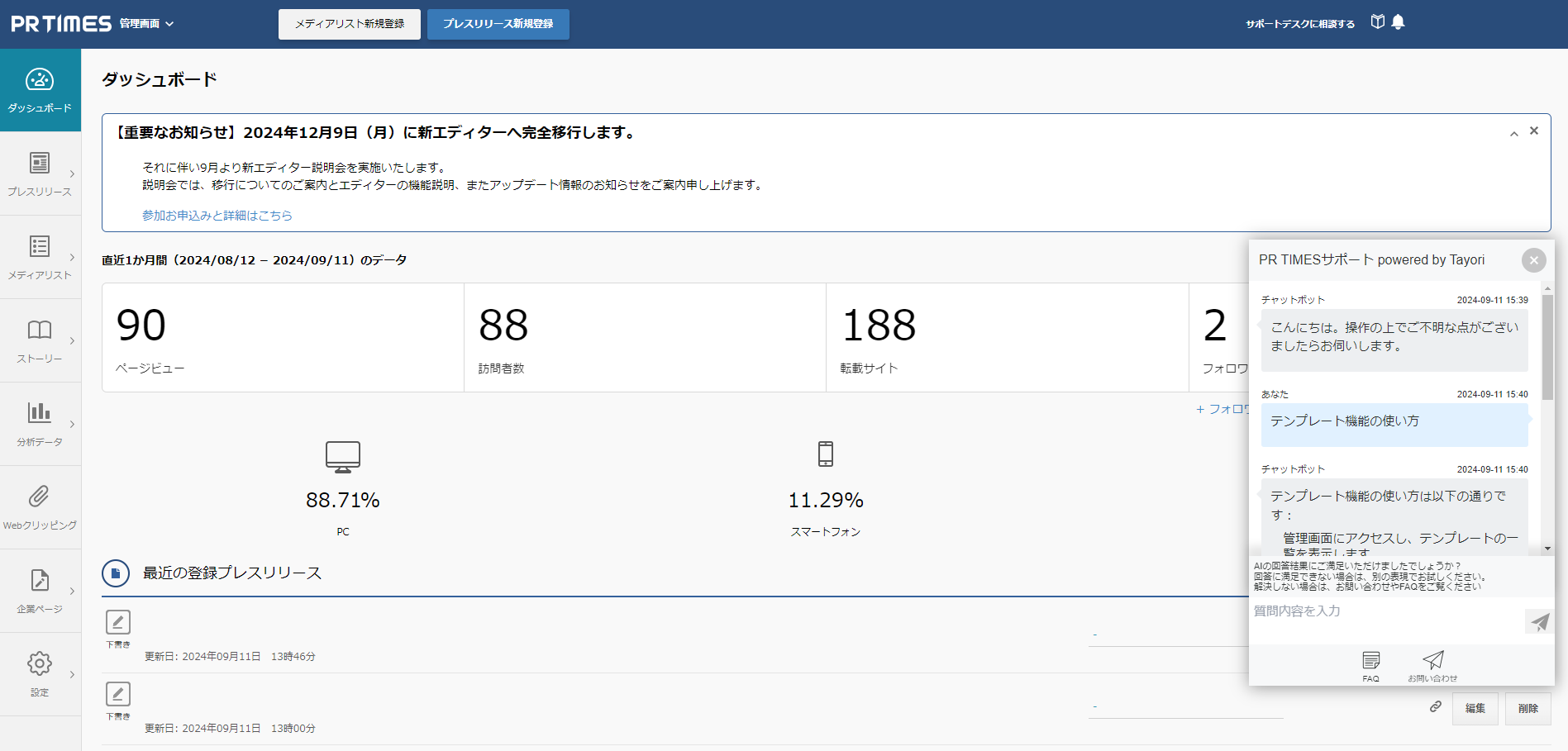
Task: Open the guide book icon in header
Action: pyautogui.click(x=1377, y=22)
